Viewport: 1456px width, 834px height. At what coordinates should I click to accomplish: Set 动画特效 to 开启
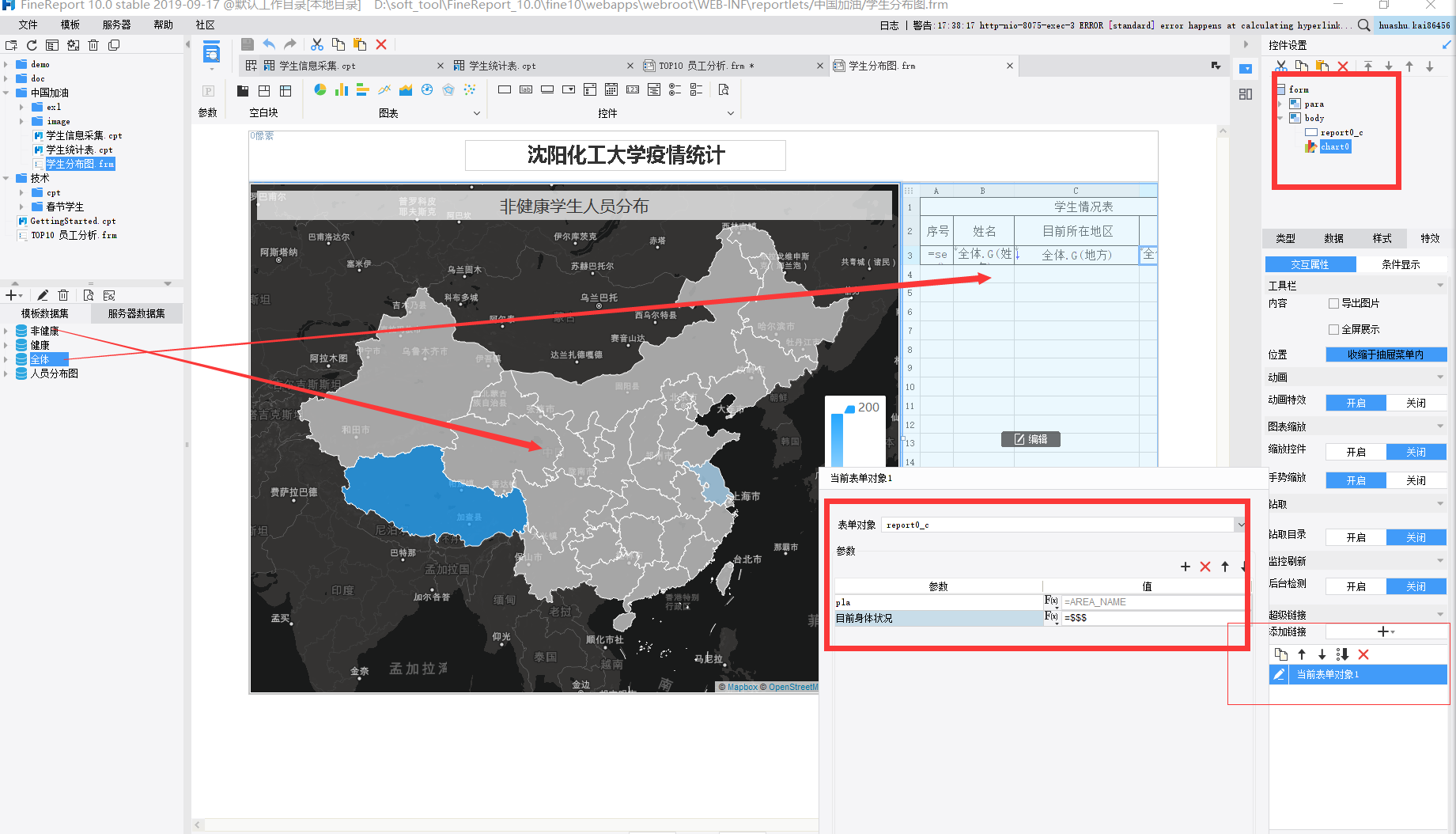click(x=1356, y=403)
